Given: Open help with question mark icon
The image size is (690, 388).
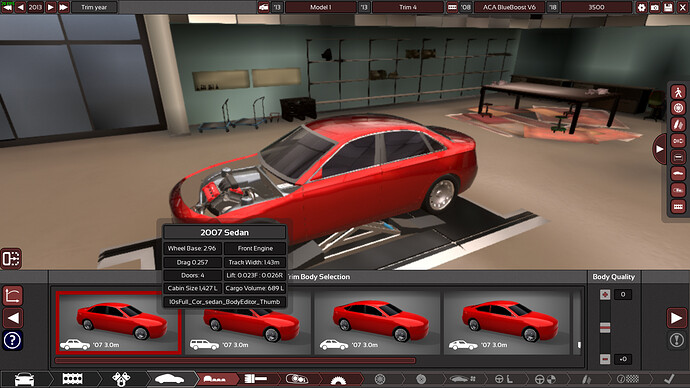Looking at the screenshot, I should (x=13, y=340).
